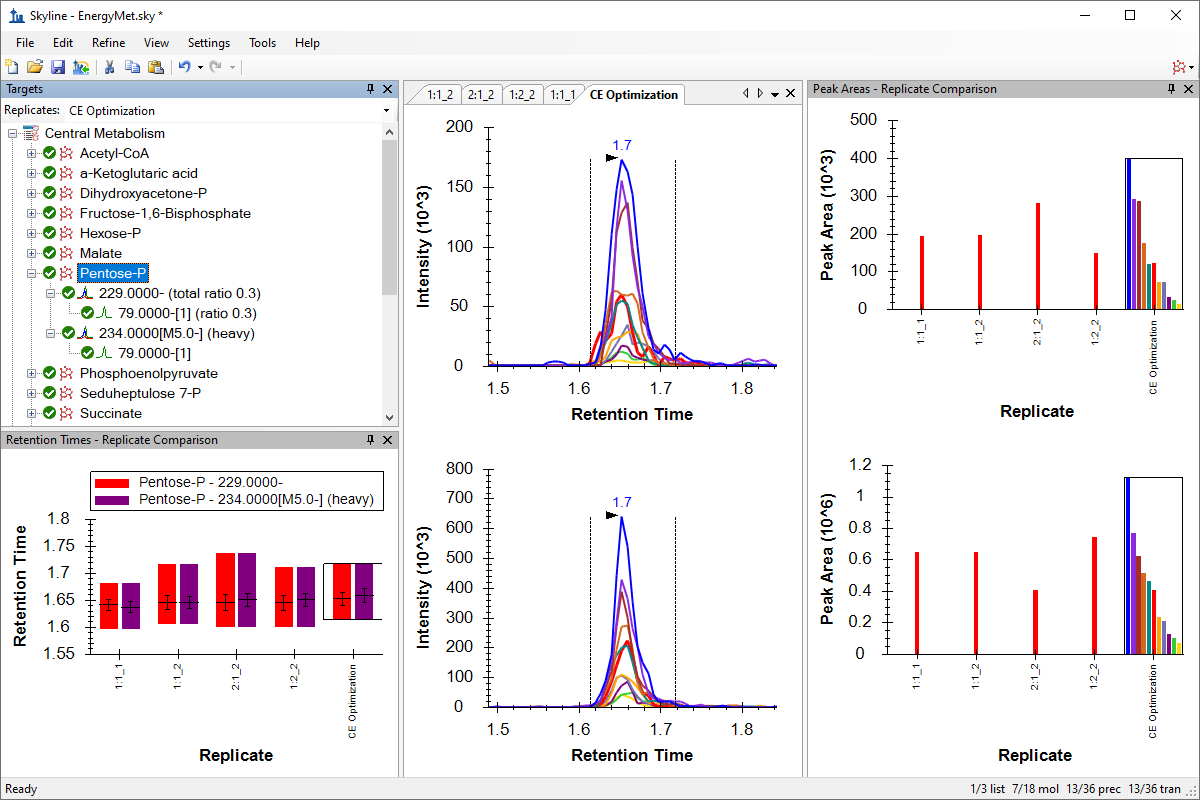Open the Replicates dropdown
1200x800 pixels.
pyautogui.click(x=386, y=111)
